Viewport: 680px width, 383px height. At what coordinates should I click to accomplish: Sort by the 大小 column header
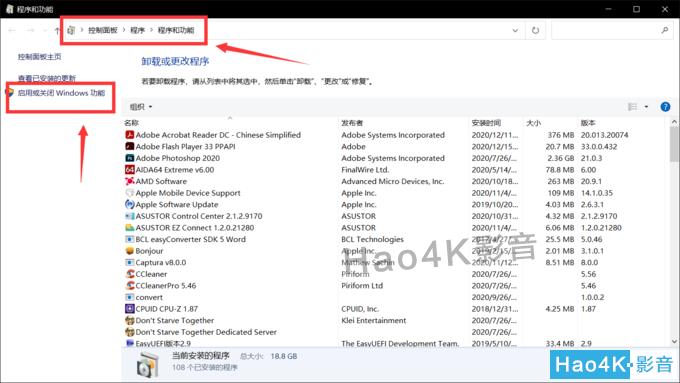point(533,123)
